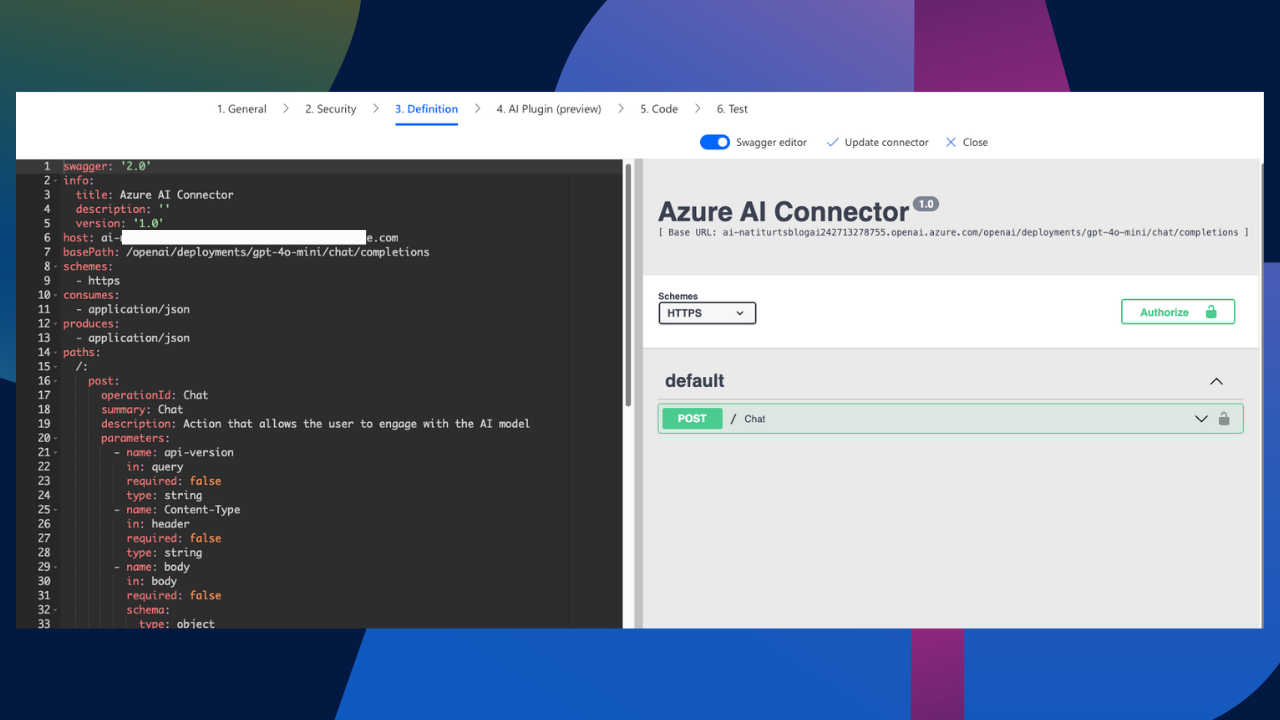The width and height of the screenshot is (1280, 720).
Task: Click the basePath line in the editor
Action: tap(246, 252)
